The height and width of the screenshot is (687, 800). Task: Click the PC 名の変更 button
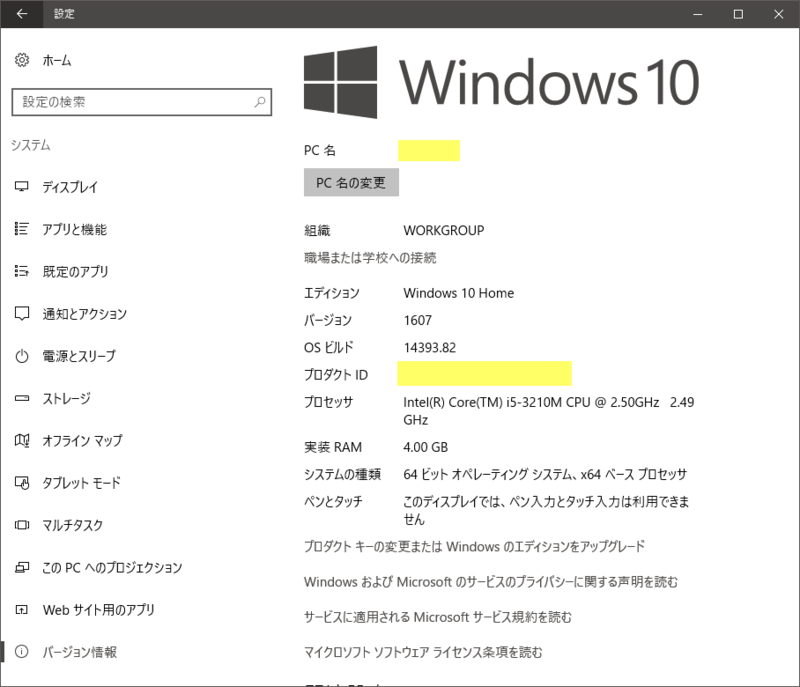click(351, 183)
